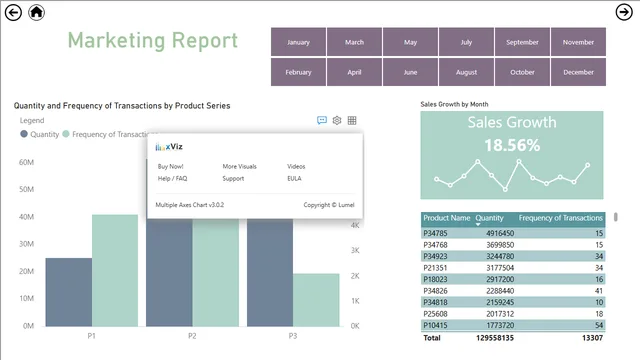Click the Sales Growth 18.56% card

(512, 155)
